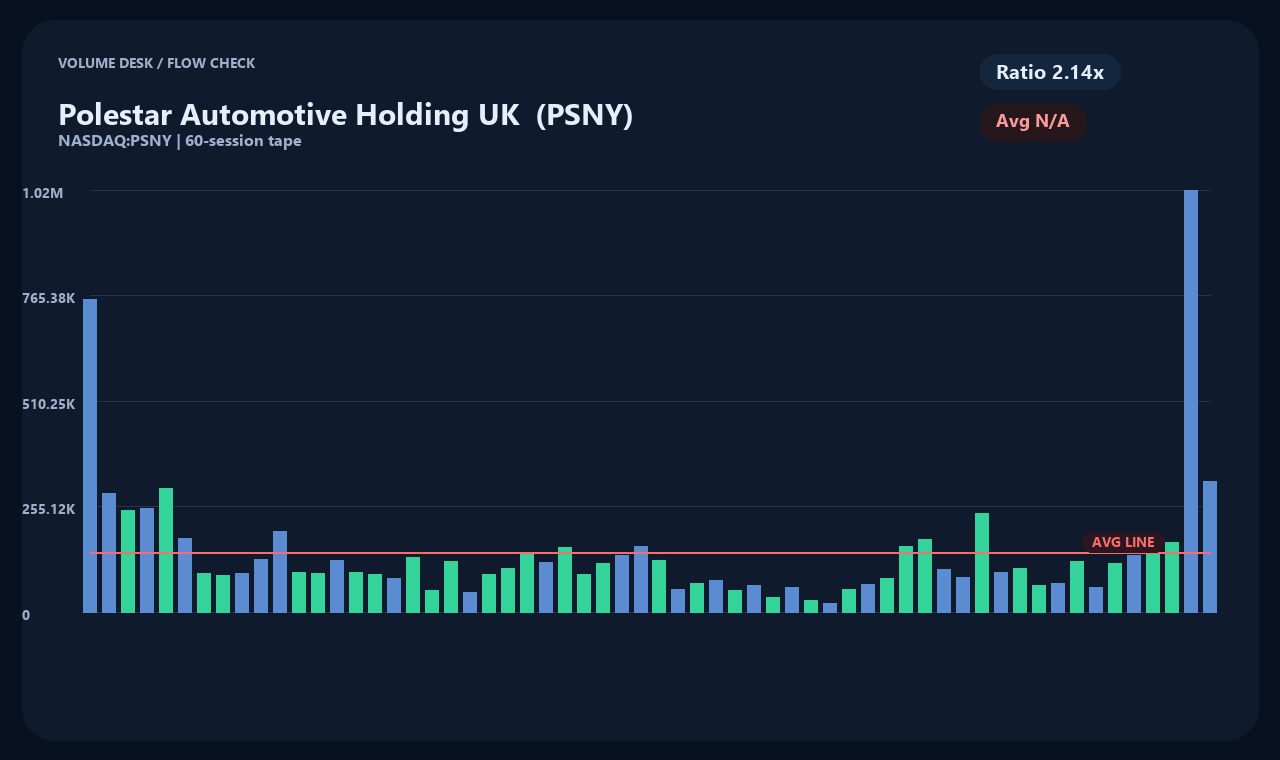
Task: Click the Avg N/A badge
Action: (x=1033, y=122)
